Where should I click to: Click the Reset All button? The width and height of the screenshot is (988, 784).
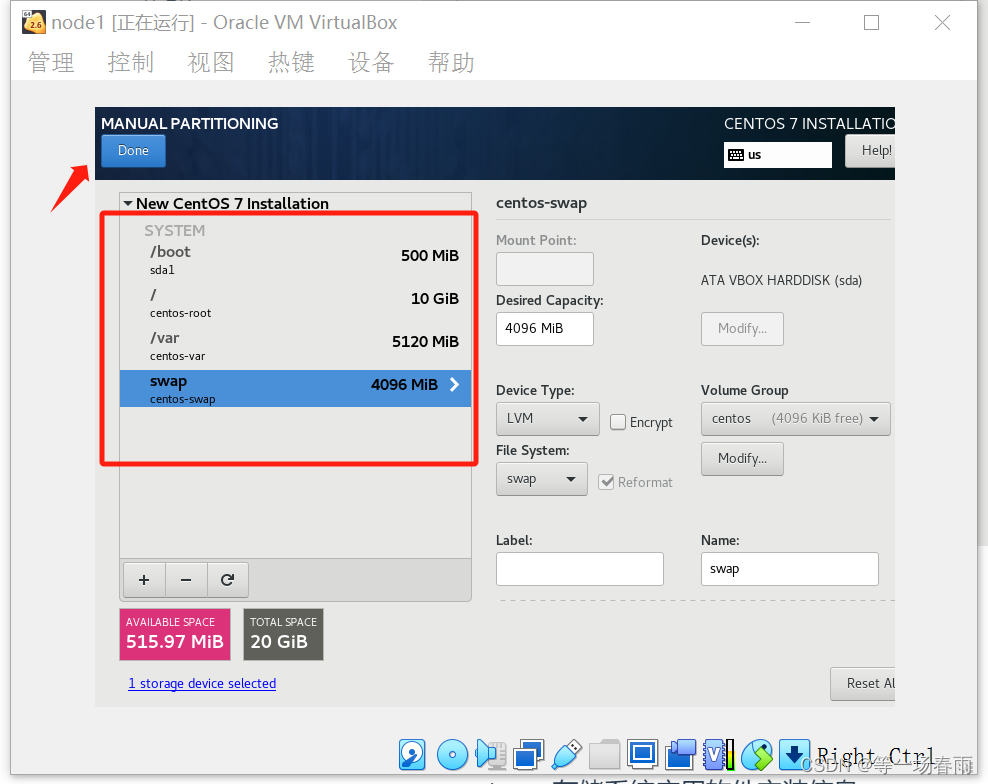(x=863, y=684)
